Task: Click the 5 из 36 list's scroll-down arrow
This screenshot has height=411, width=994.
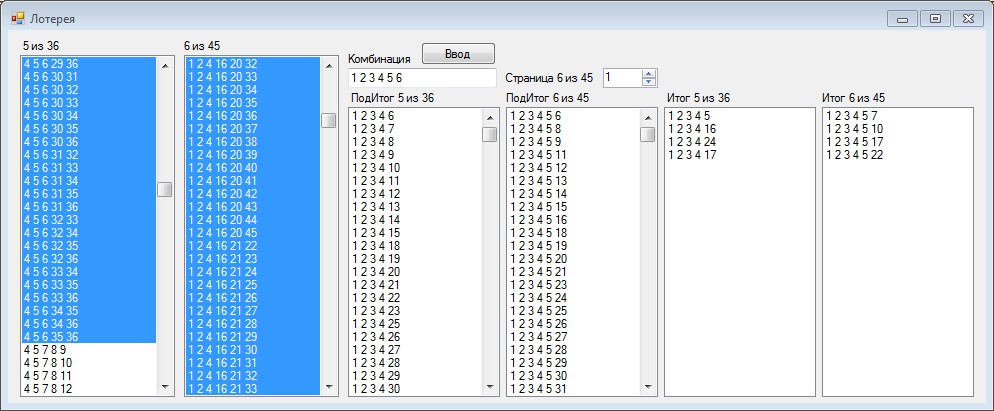Action: [x=165, y=386]
